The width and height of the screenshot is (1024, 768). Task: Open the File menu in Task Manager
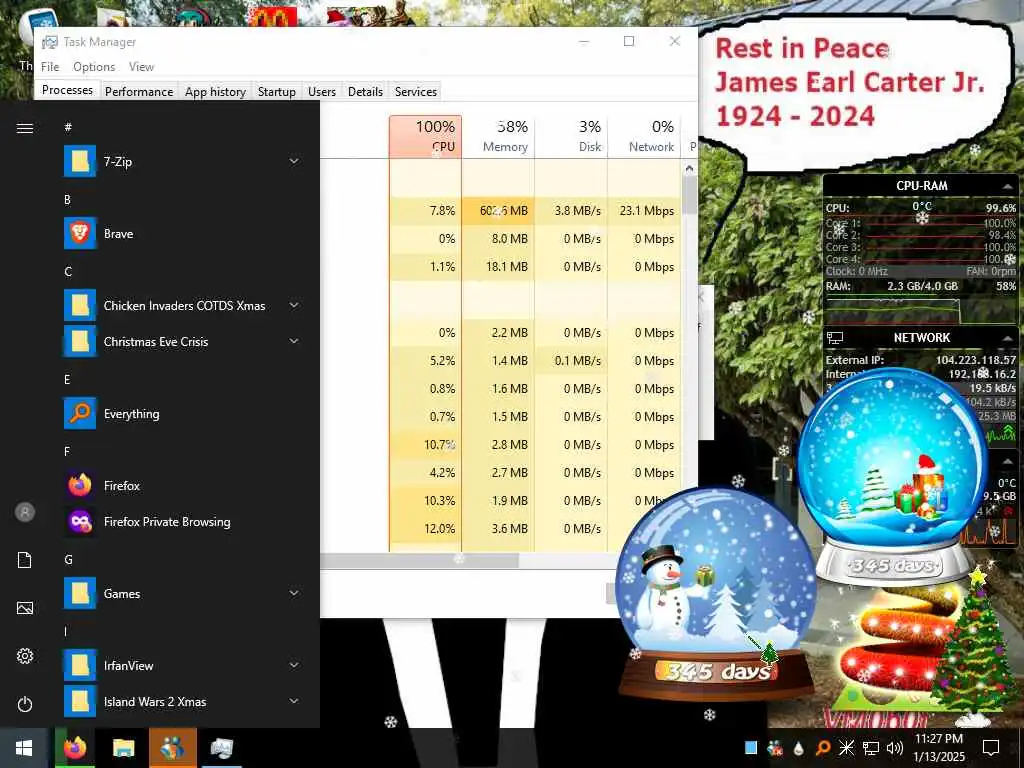(50, 67)
